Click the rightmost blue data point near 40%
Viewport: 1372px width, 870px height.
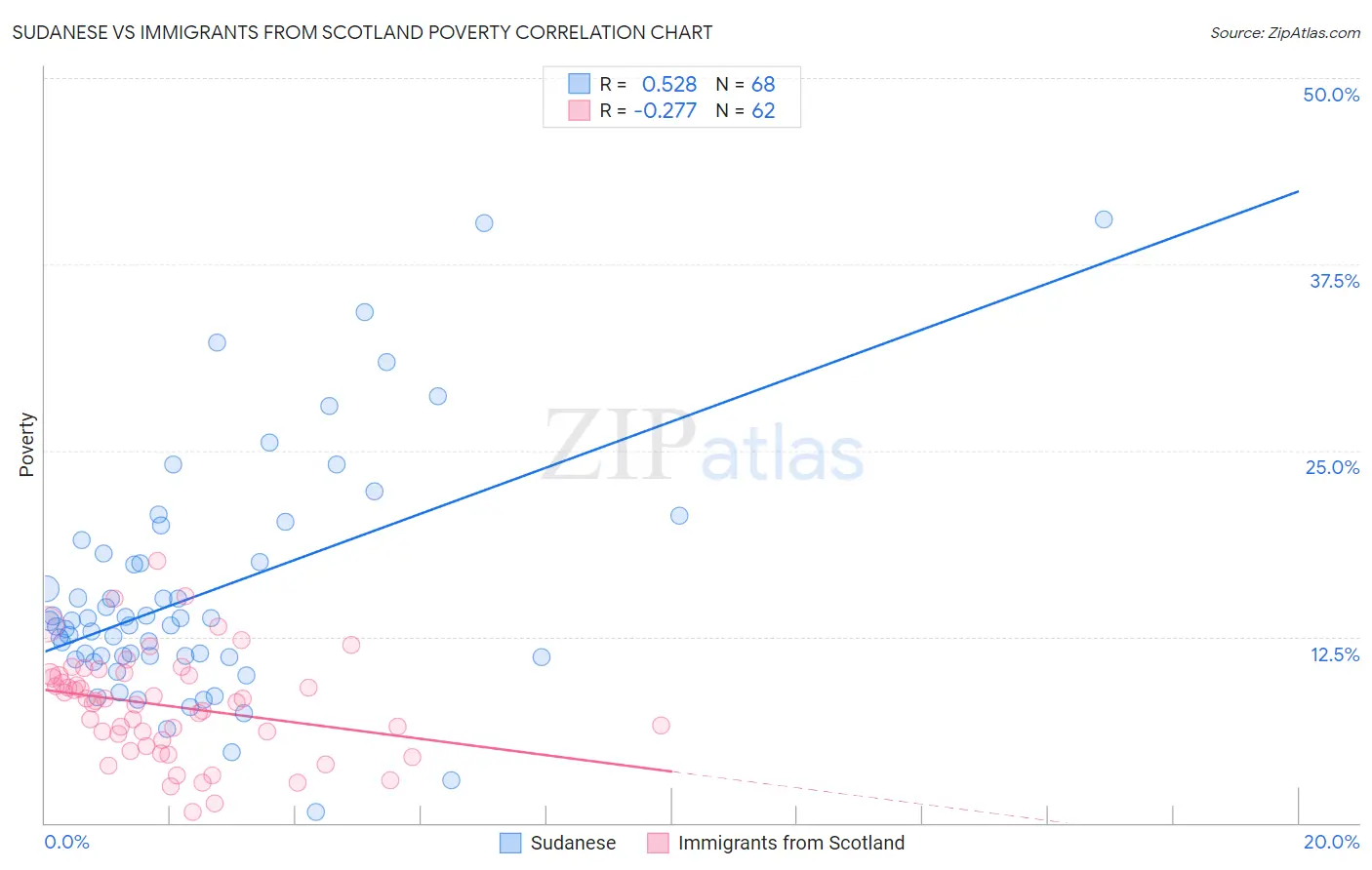(x=1104, y=219)
